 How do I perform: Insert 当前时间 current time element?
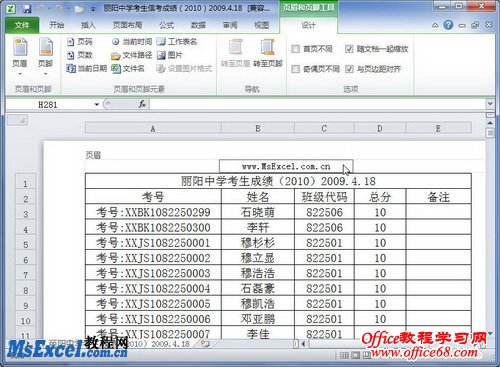[132, 42]
